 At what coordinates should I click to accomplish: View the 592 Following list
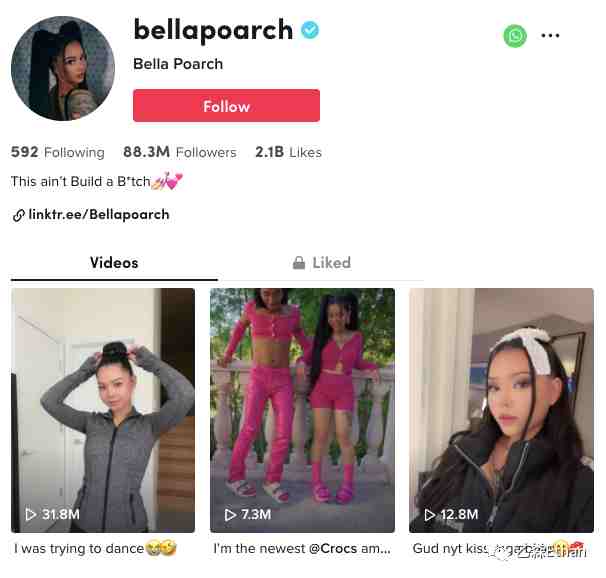[58, 152]
